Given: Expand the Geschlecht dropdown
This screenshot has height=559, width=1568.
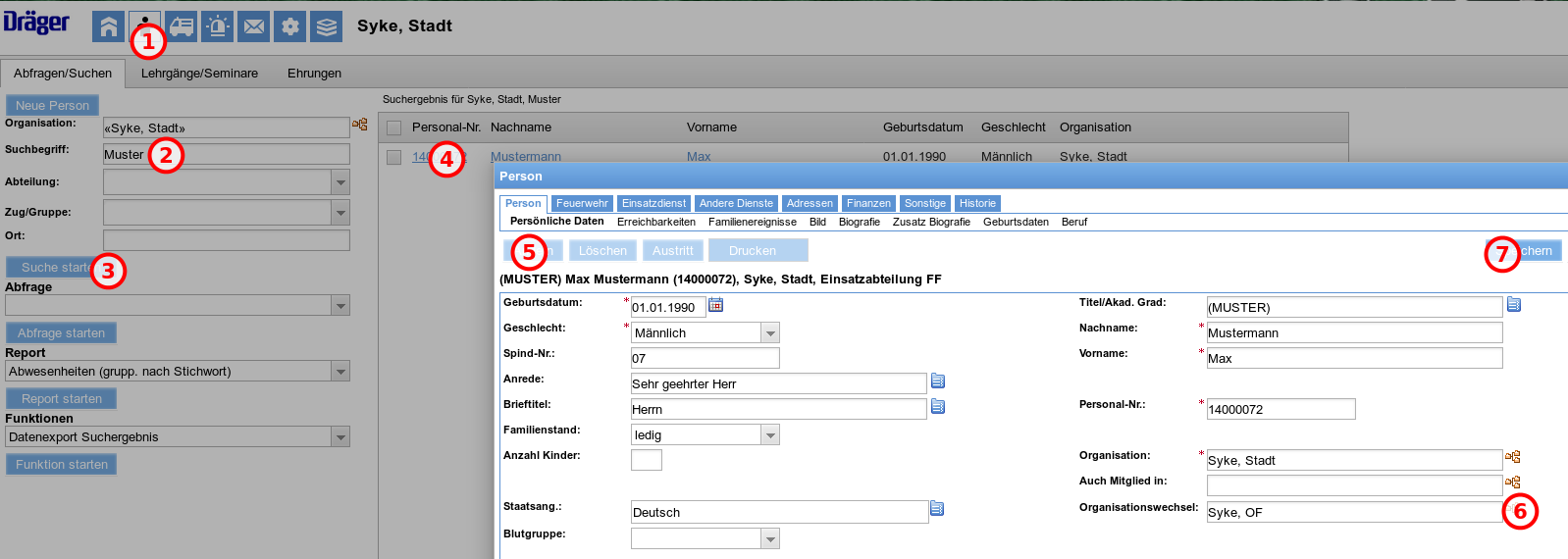Looking at the screenshot, I should coord(771,333).
